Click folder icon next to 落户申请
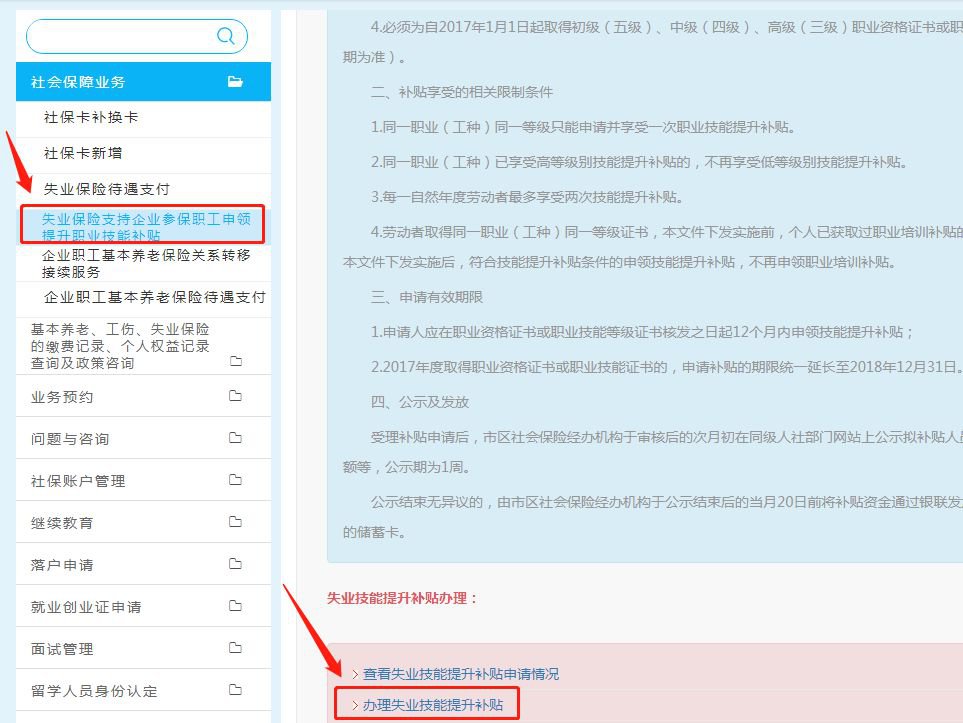The height and width of the screenshot is (723, 963). 236,564
